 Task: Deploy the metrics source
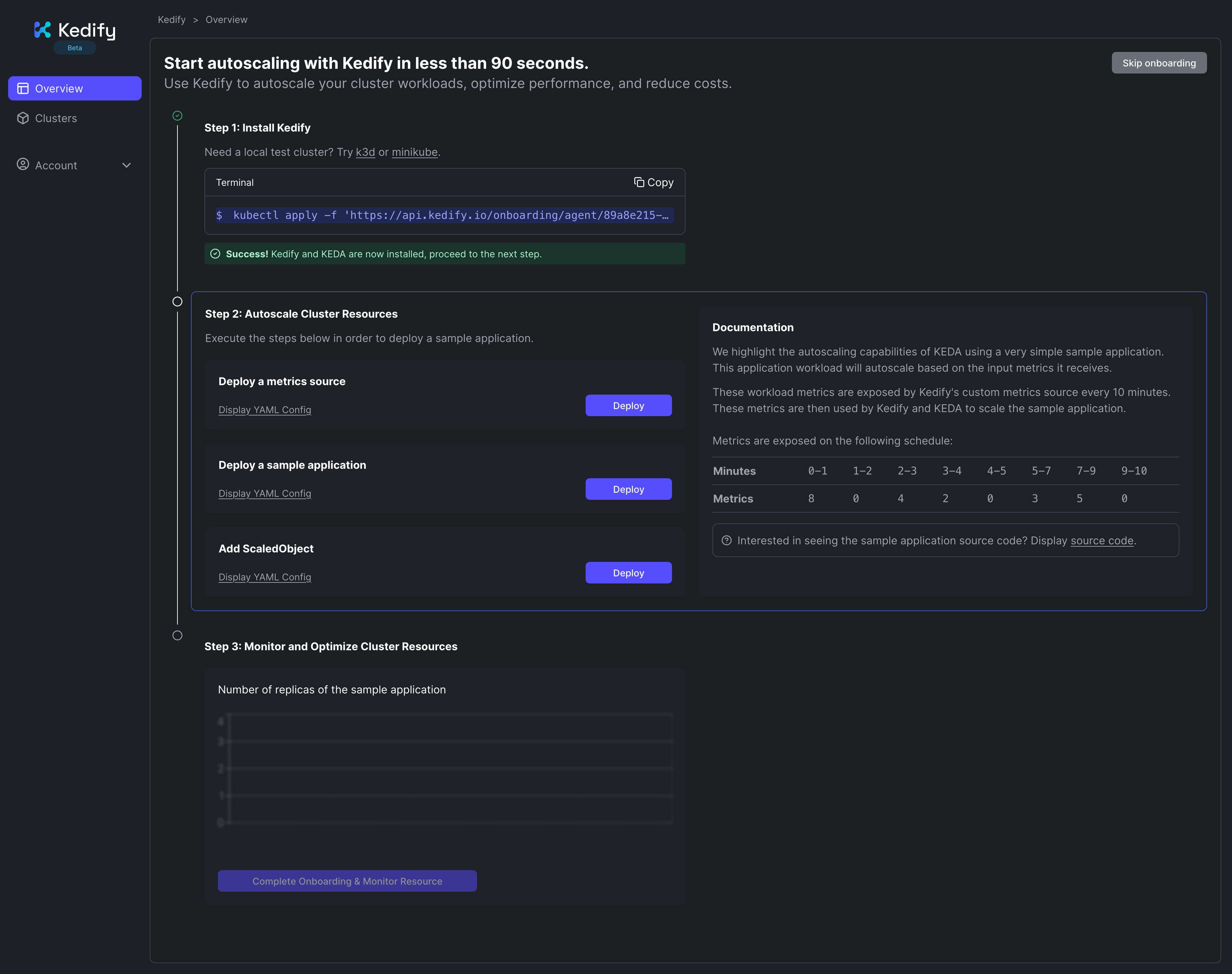click(x=628, y=405)
